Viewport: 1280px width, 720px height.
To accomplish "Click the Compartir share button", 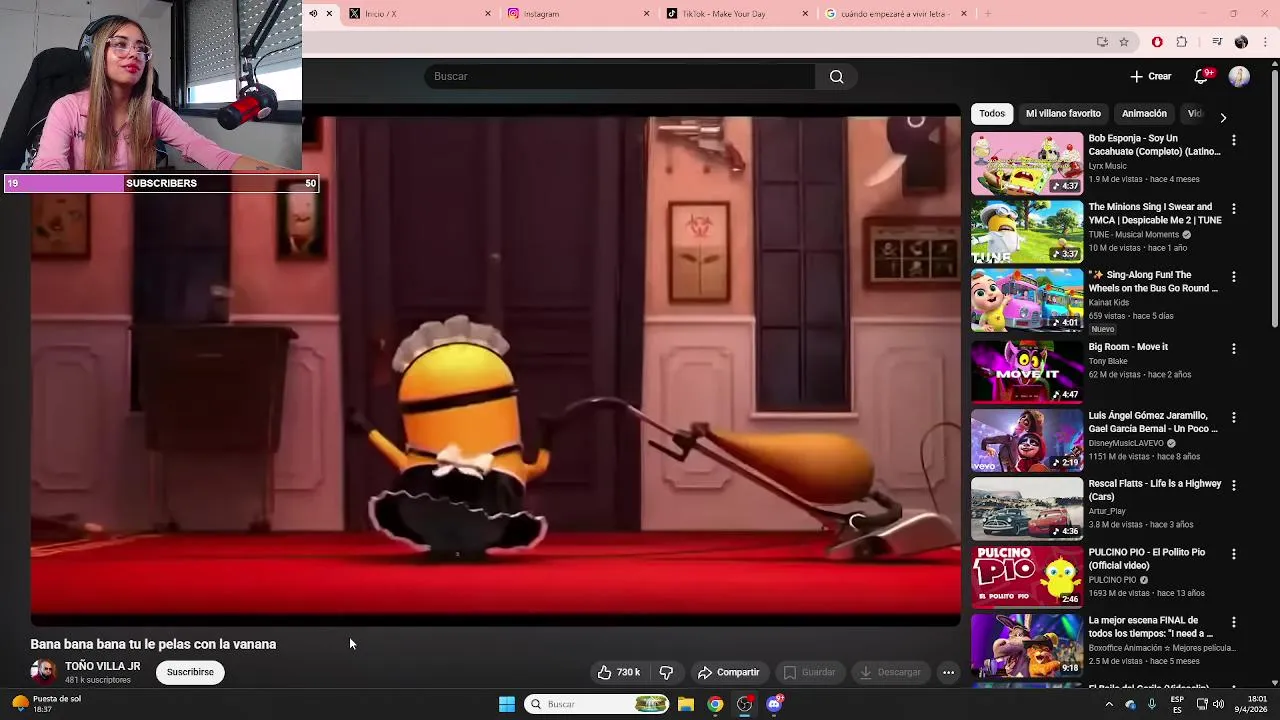I will pyautogui.click(x=728, y=672).
